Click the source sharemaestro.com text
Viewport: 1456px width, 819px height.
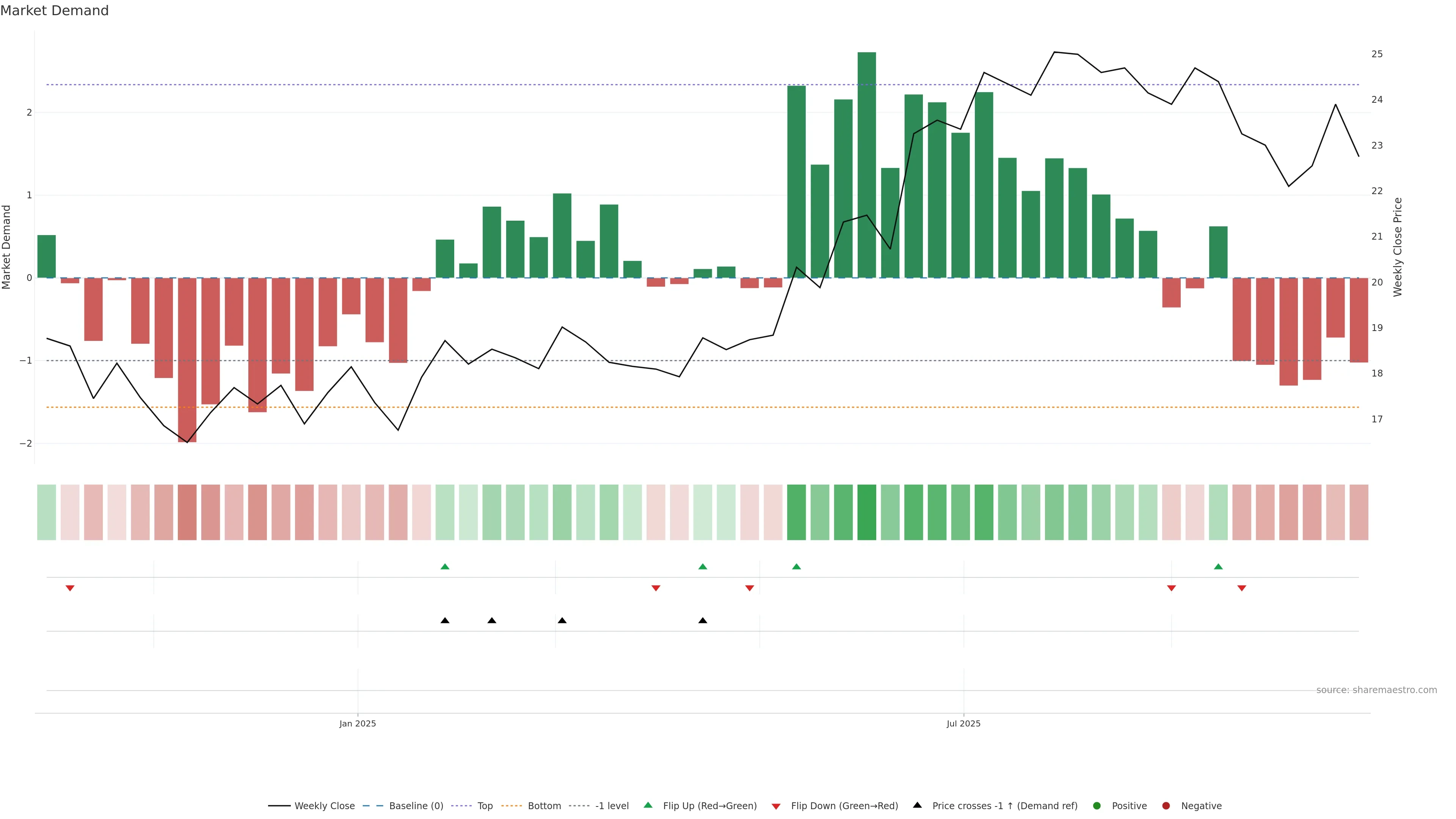click(x=1376, y=690)
